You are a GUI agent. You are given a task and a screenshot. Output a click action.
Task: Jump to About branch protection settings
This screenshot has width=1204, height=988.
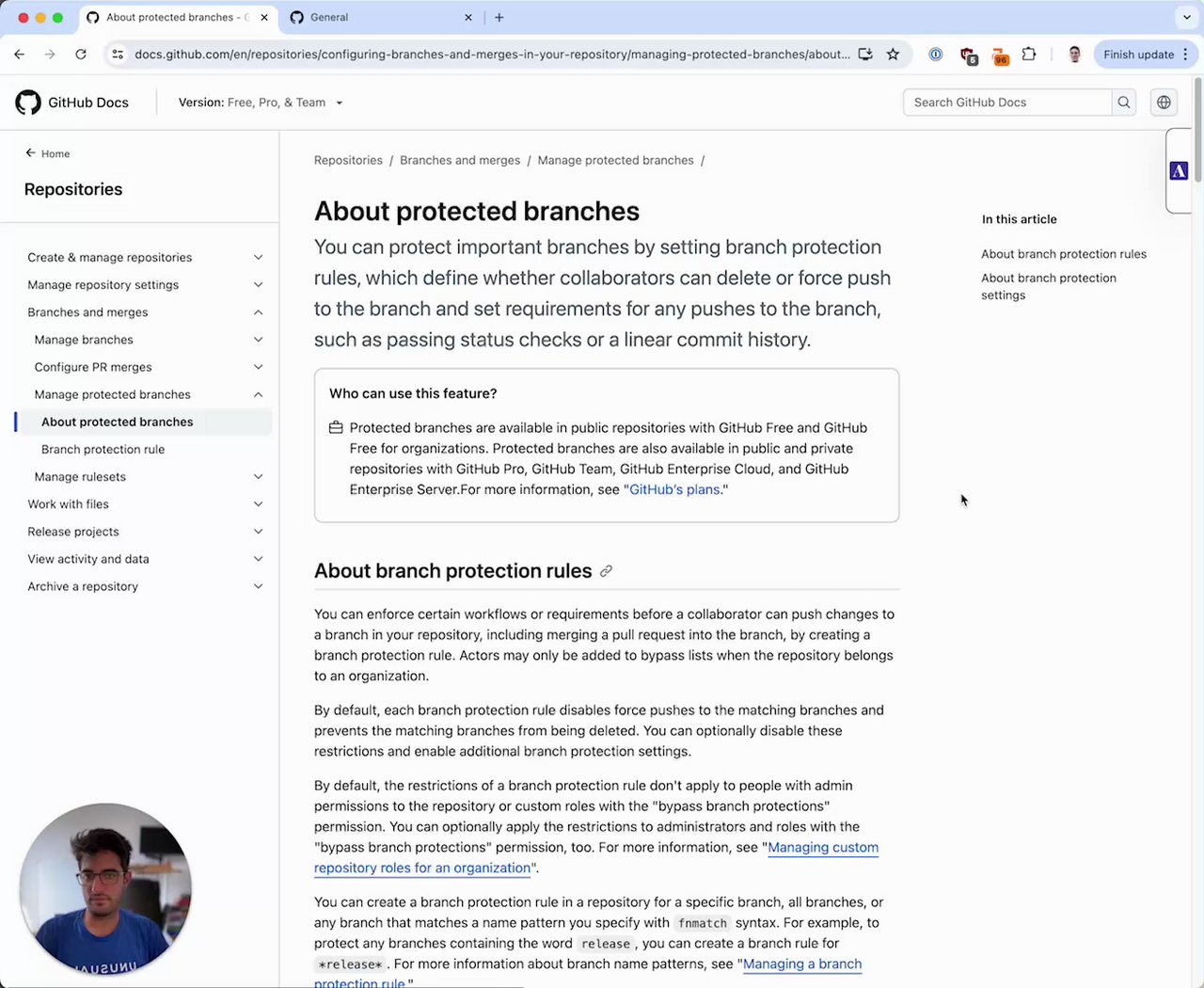point(1049,286)
